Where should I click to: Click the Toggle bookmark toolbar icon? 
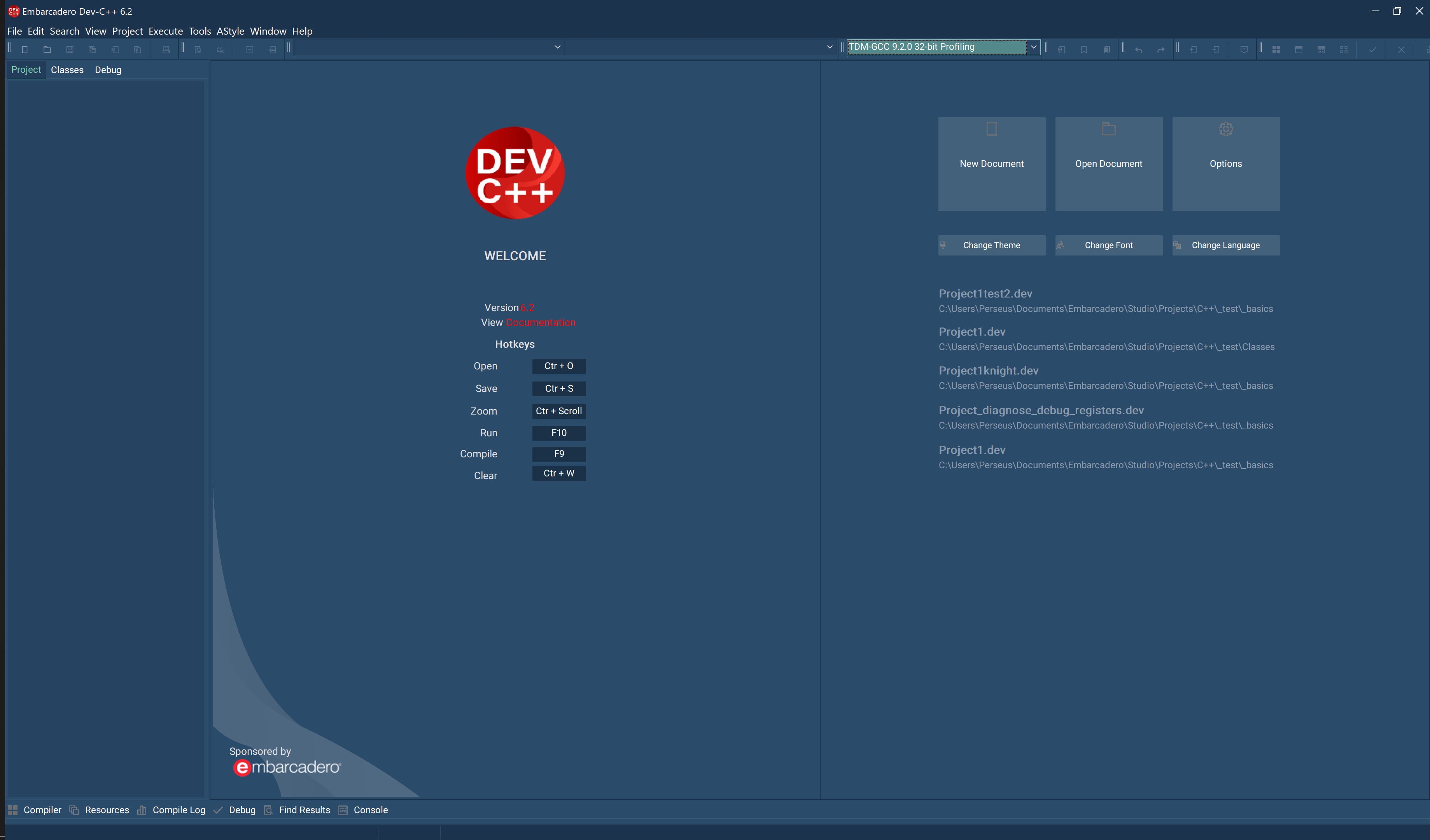(x=1084, y=49)
